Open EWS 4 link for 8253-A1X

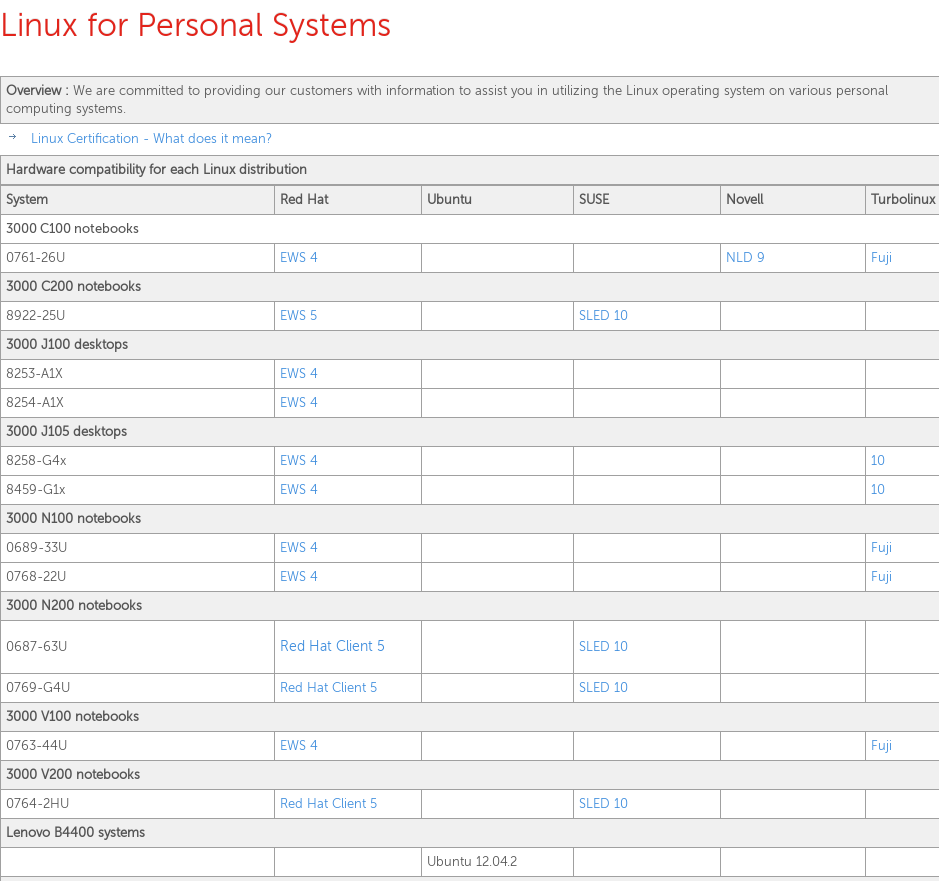coord(298,374)
